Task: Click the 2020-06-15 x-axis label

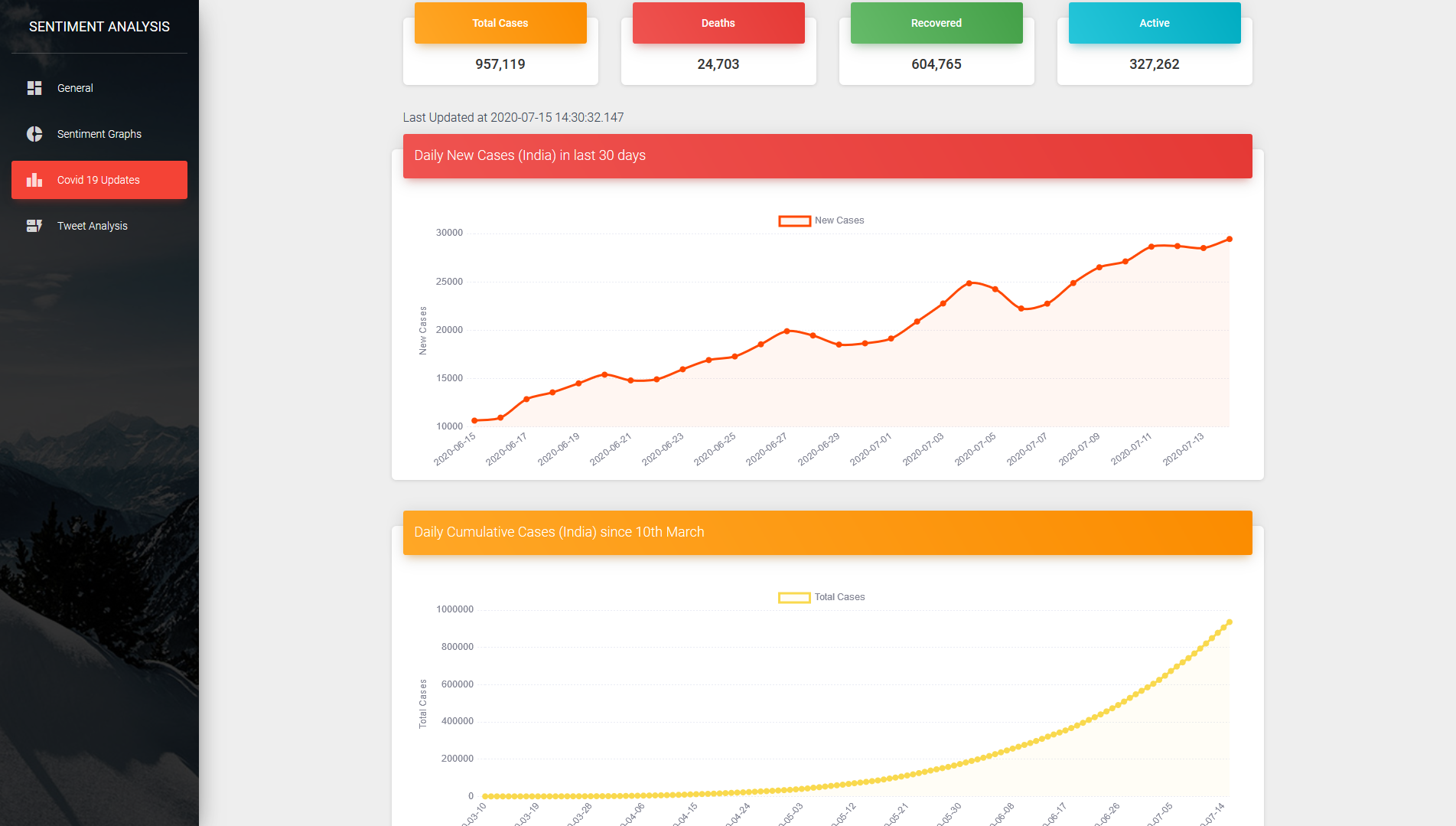Action: coord(455,449)
